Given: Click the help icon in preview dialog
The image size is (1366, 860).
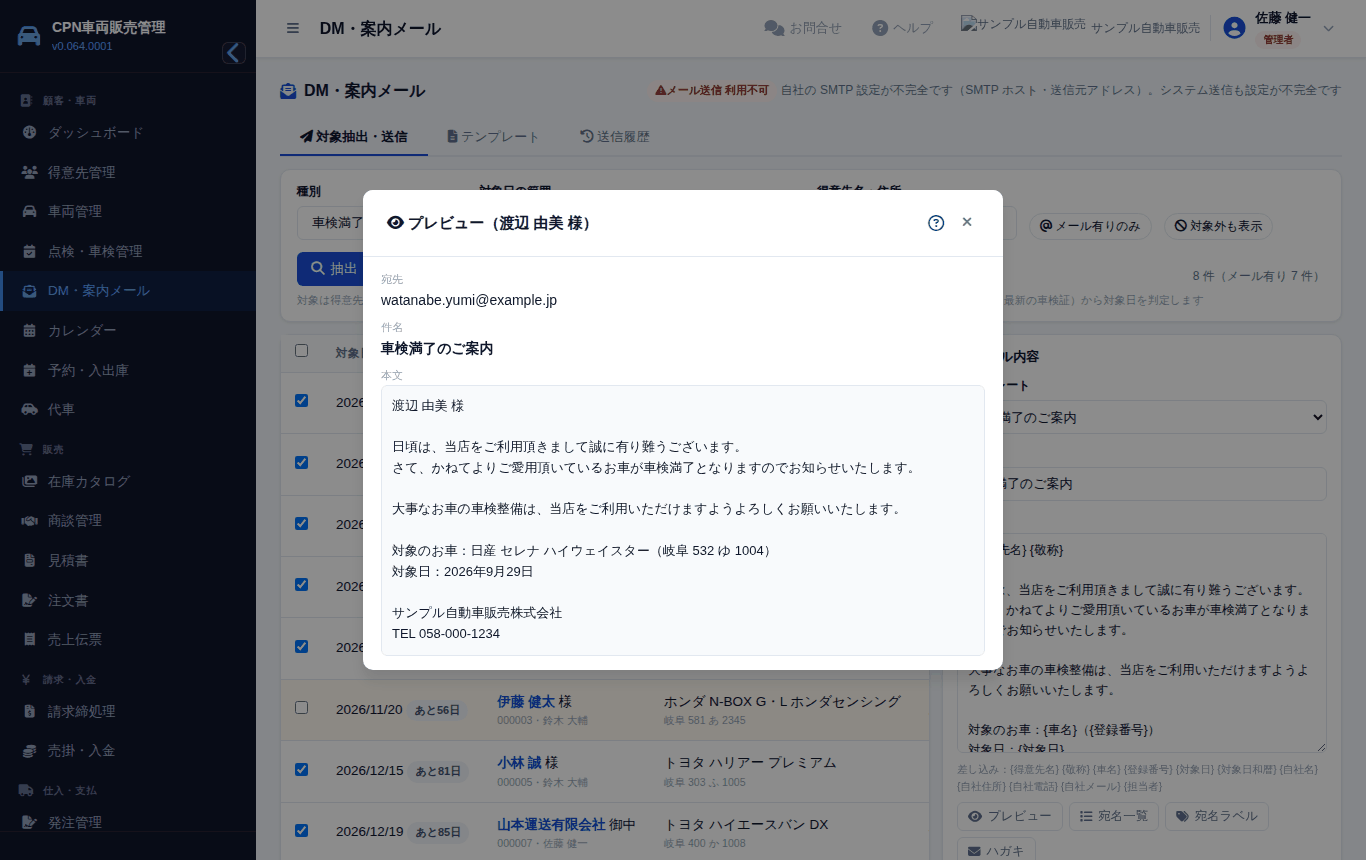Looking at the screenshot, I should (936, 223).
